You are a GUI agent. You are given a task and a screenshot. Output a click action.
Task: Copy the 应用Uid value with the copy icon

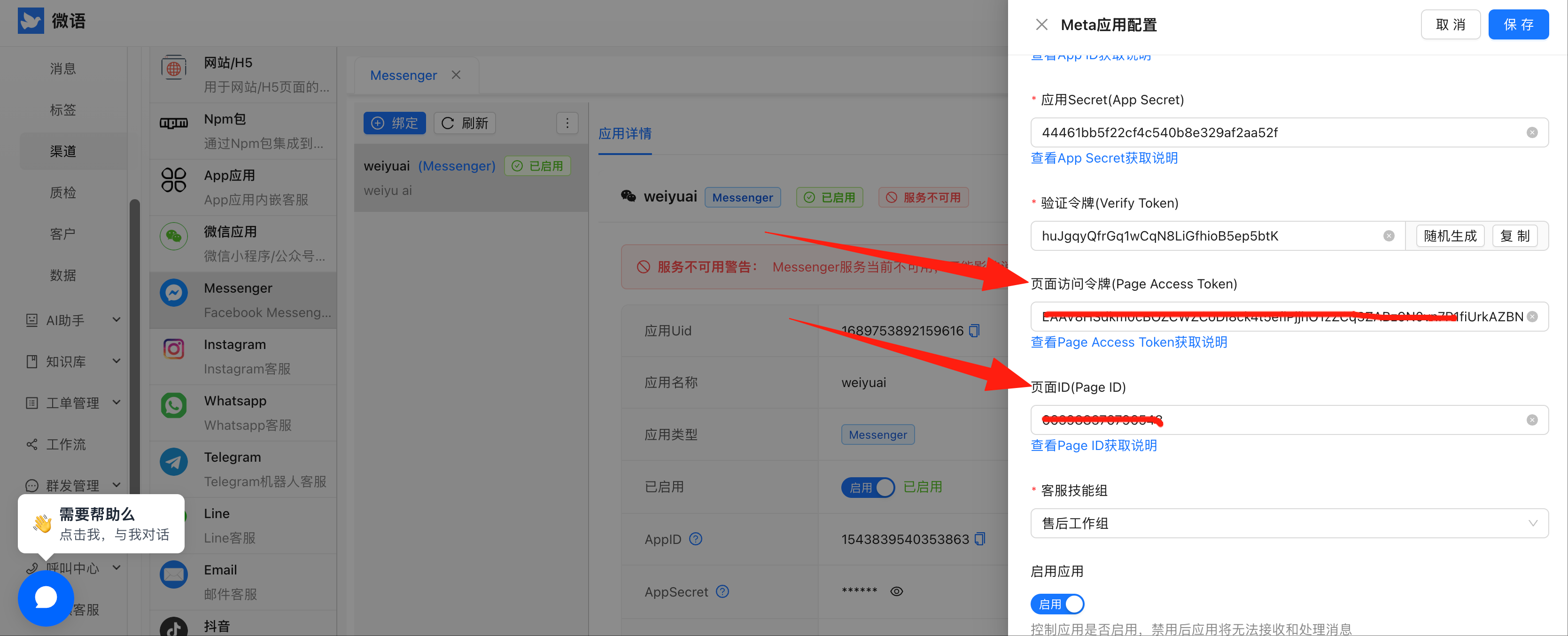tap(975, 331)
